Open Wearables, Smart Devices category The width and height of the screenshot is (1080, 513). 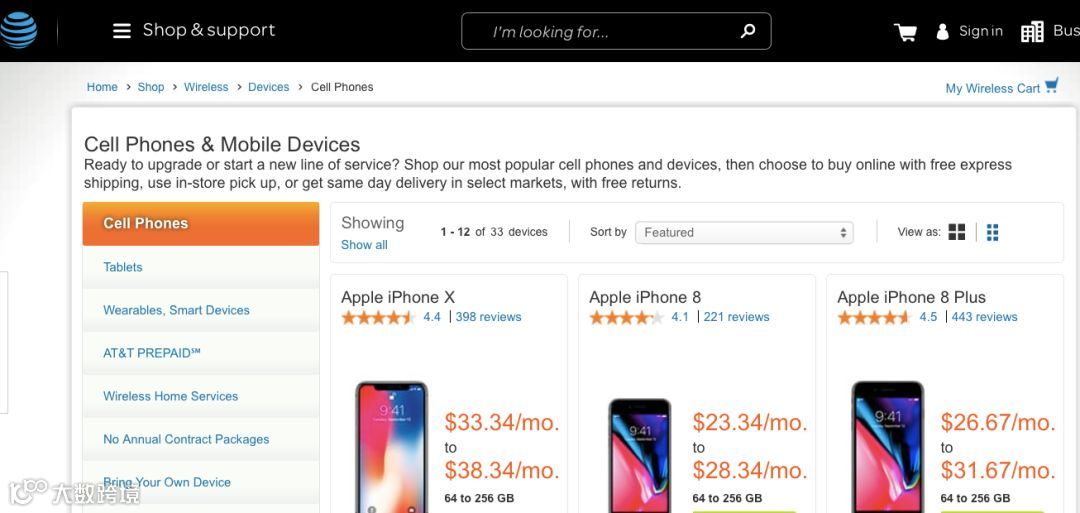coord(176,310)
